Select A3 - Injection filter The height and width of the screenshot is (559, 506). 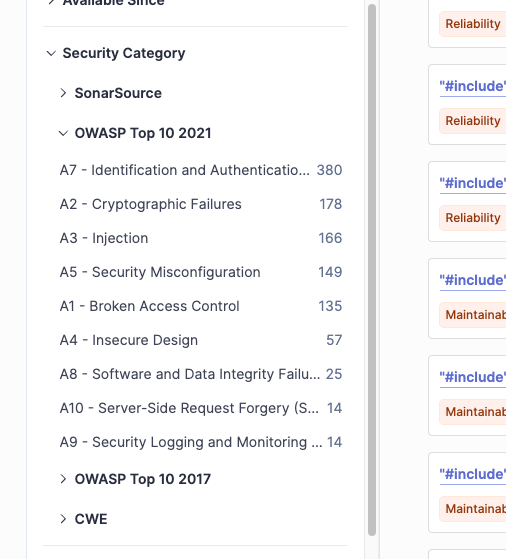(201, 238)
